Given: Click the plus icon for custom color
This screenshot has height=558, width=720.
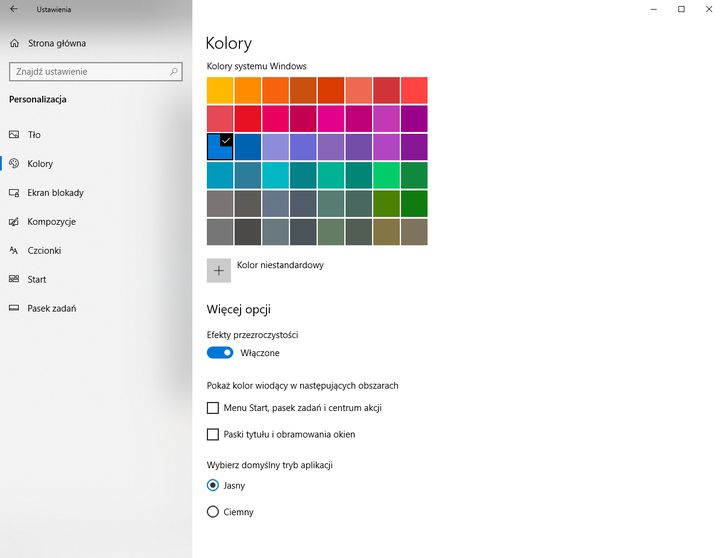Looking at the screenshot, I should pyautogui.click(x=219, y=270).
